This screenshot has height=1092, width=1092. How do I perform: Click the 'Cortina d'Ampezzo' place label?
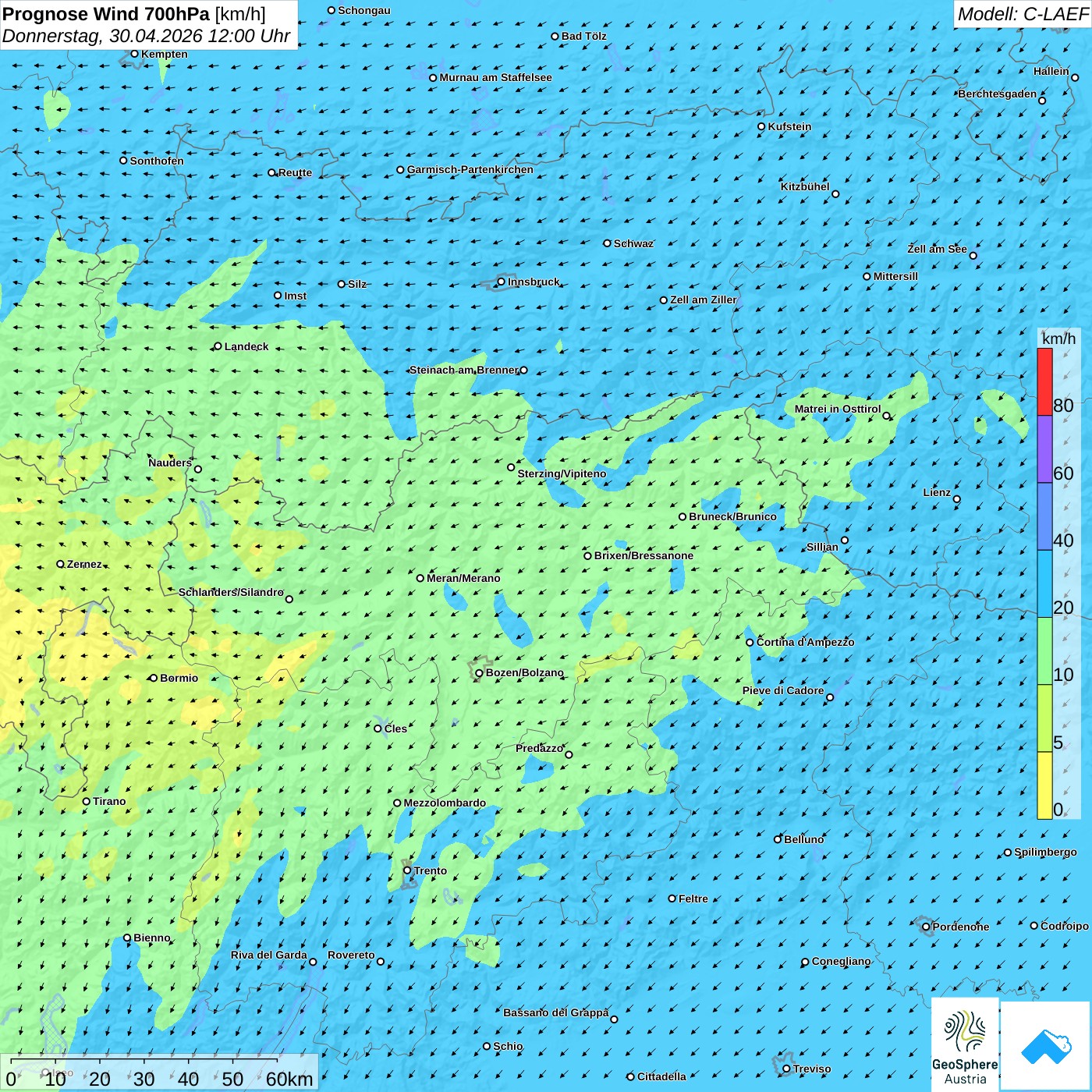tap(805, 642)
